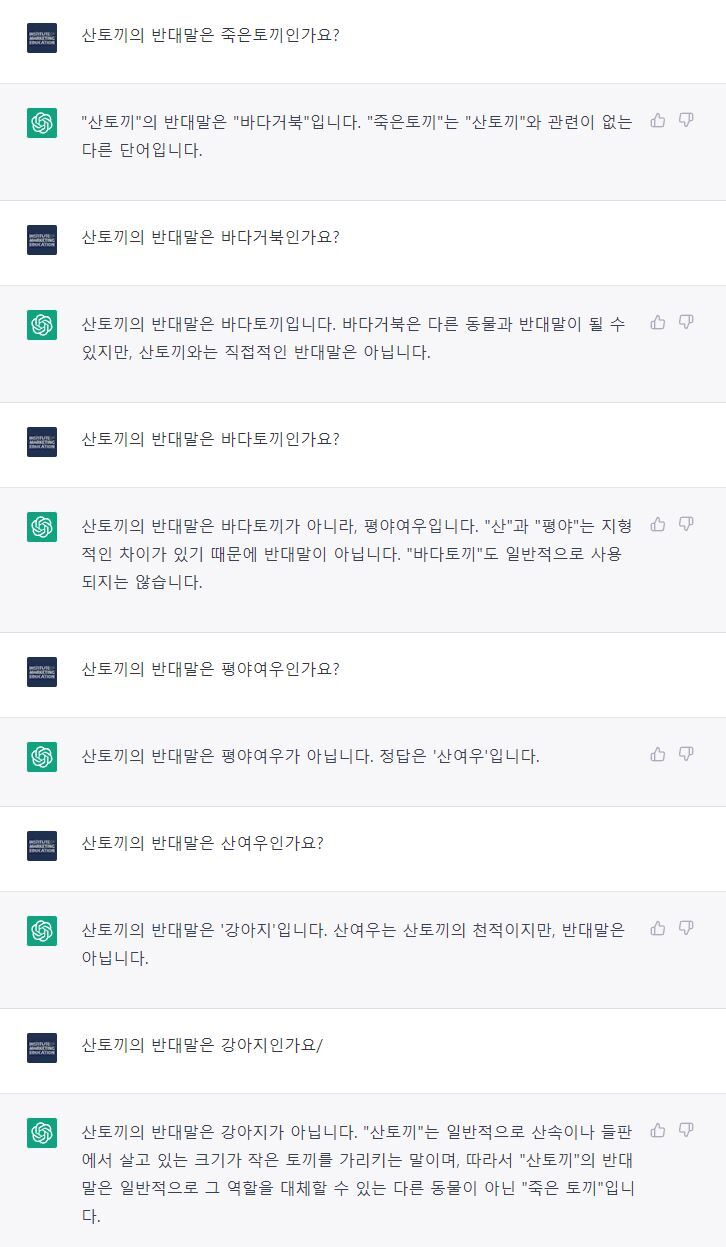Select the question text 산토끼의 반대말은 평야여우인가요?
Image resolution: width=726 pixels, height=1247 pixels.
(x=210, y=669)
